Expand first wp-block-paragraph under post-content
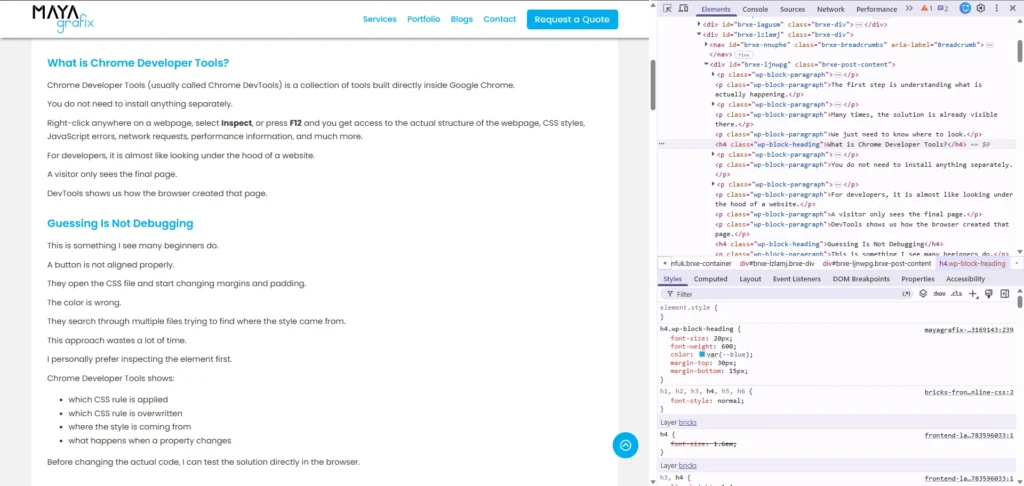This screenshot has width=1024, height=486. click(x=713, y=74)
